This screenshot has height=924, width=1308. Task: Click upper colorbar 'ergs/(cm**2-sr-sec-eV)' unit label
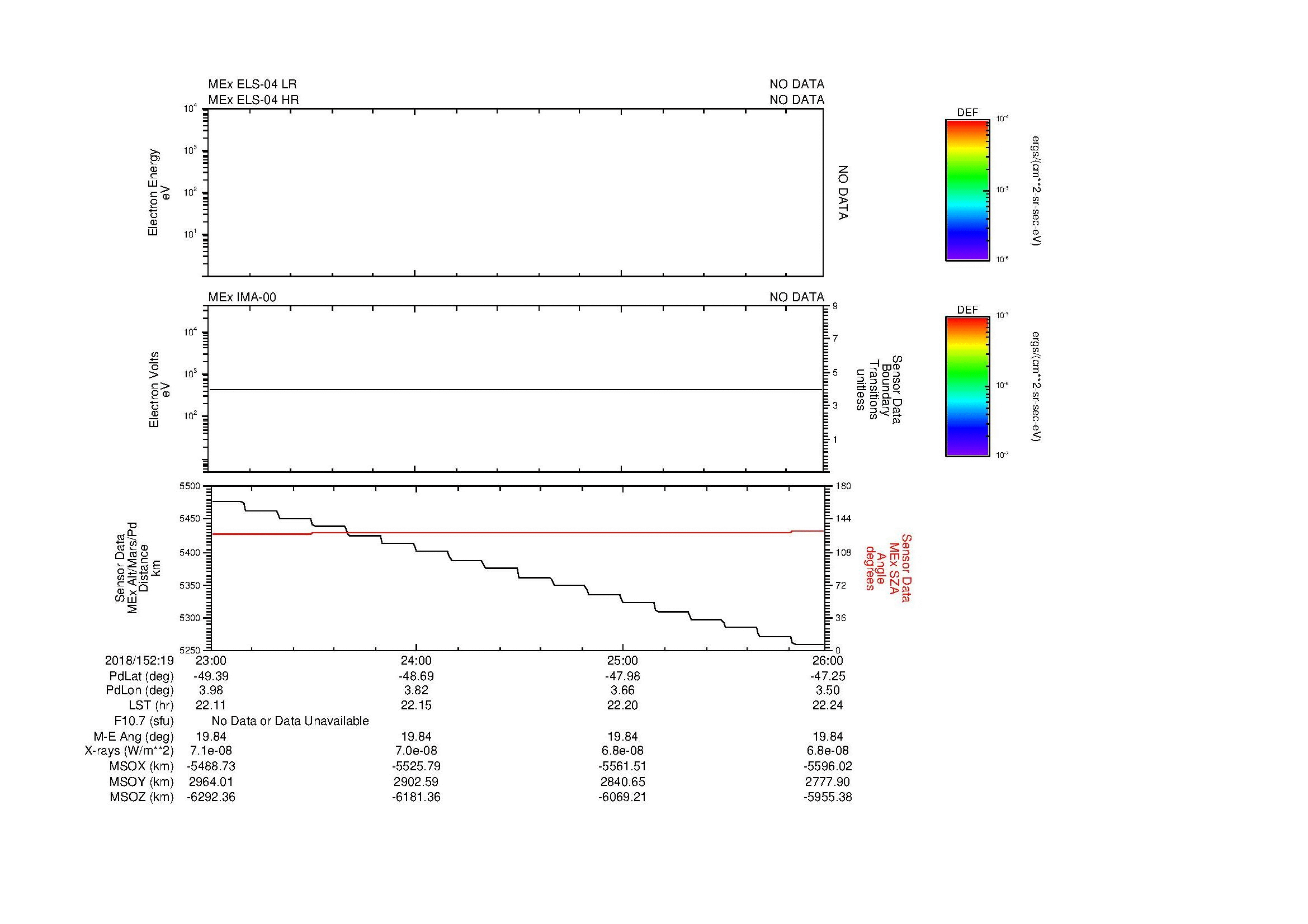[1037, 190]
